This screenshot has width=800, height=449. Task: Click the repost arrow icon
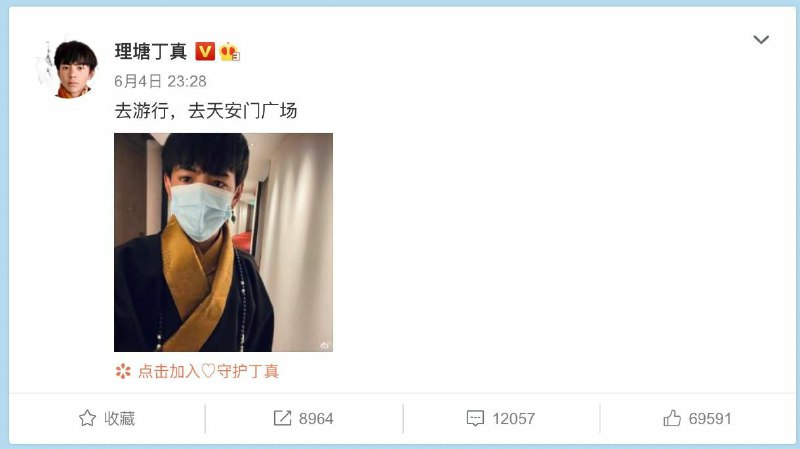[x=282, y=418]
